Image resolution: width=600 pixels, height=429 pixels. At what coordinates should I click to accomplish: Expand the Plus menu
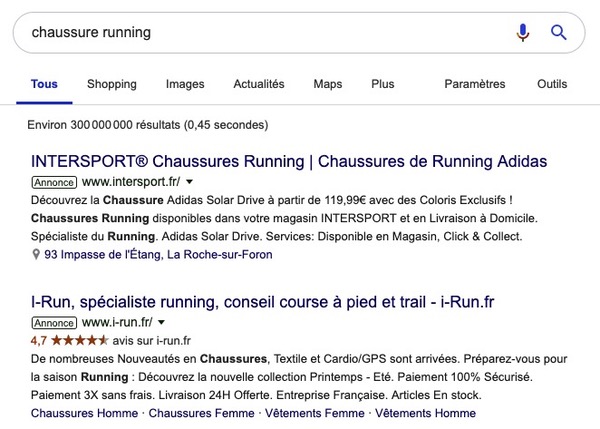382,84
